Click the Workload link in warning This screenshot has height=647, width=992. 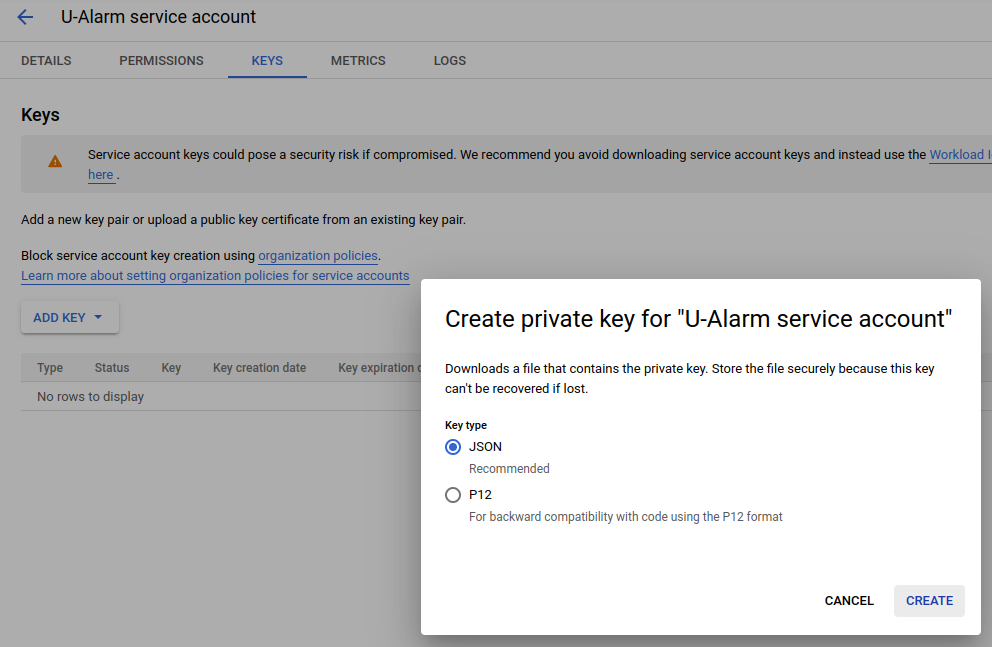[959, 155]
